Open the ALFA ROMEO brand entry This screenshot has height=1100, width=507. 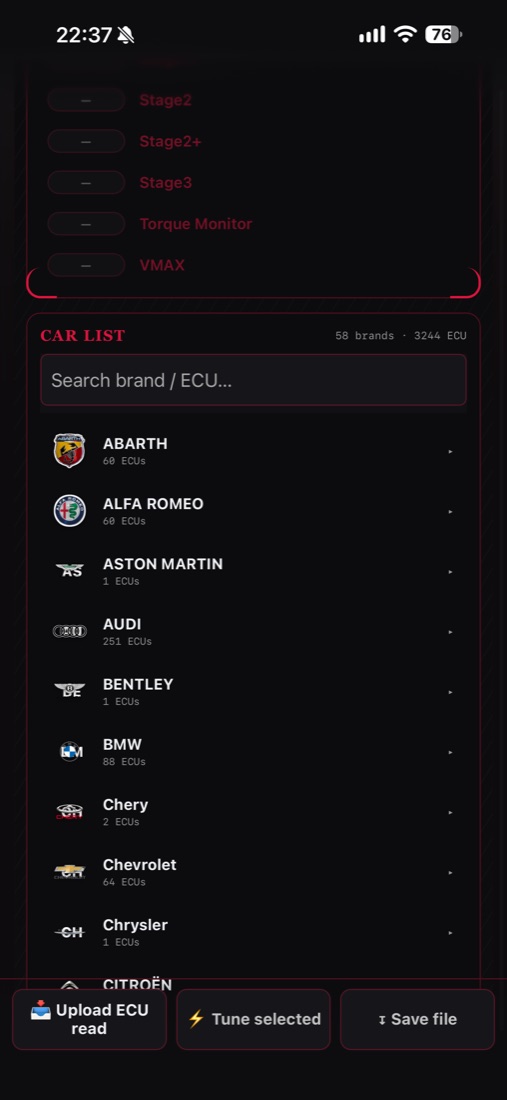(x=253, y=511)
